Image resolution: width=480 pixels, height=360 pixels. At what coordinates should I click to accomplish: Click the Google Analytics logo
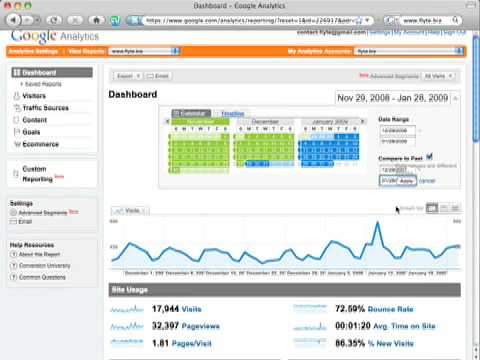55,36
